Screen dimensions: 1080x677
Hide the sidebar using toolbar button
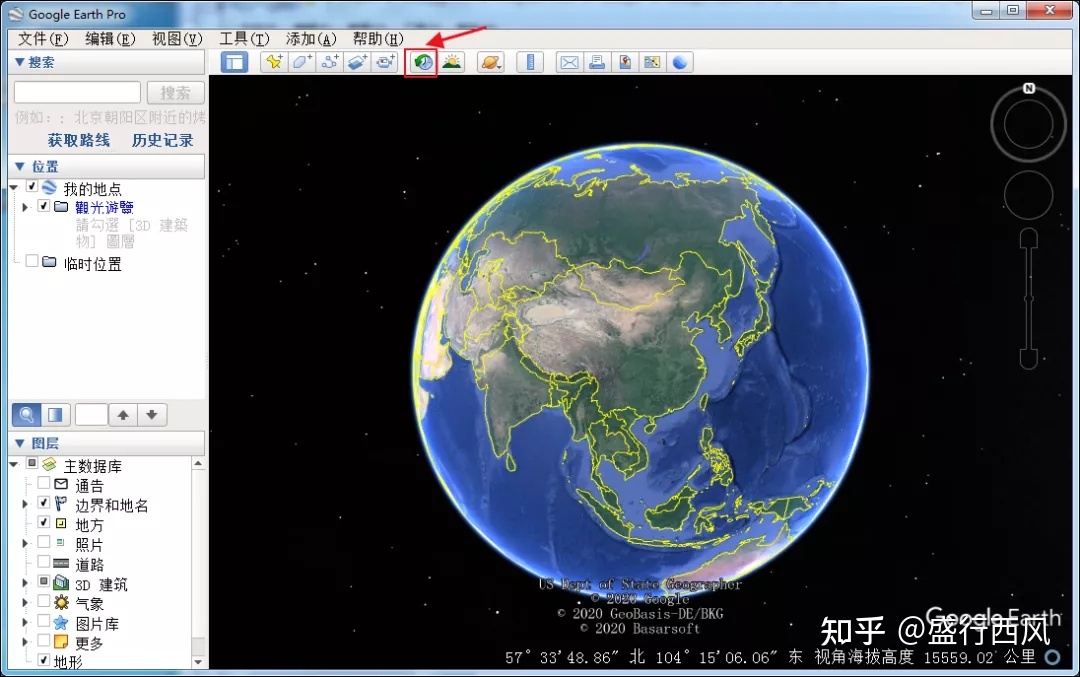(235, 63)
